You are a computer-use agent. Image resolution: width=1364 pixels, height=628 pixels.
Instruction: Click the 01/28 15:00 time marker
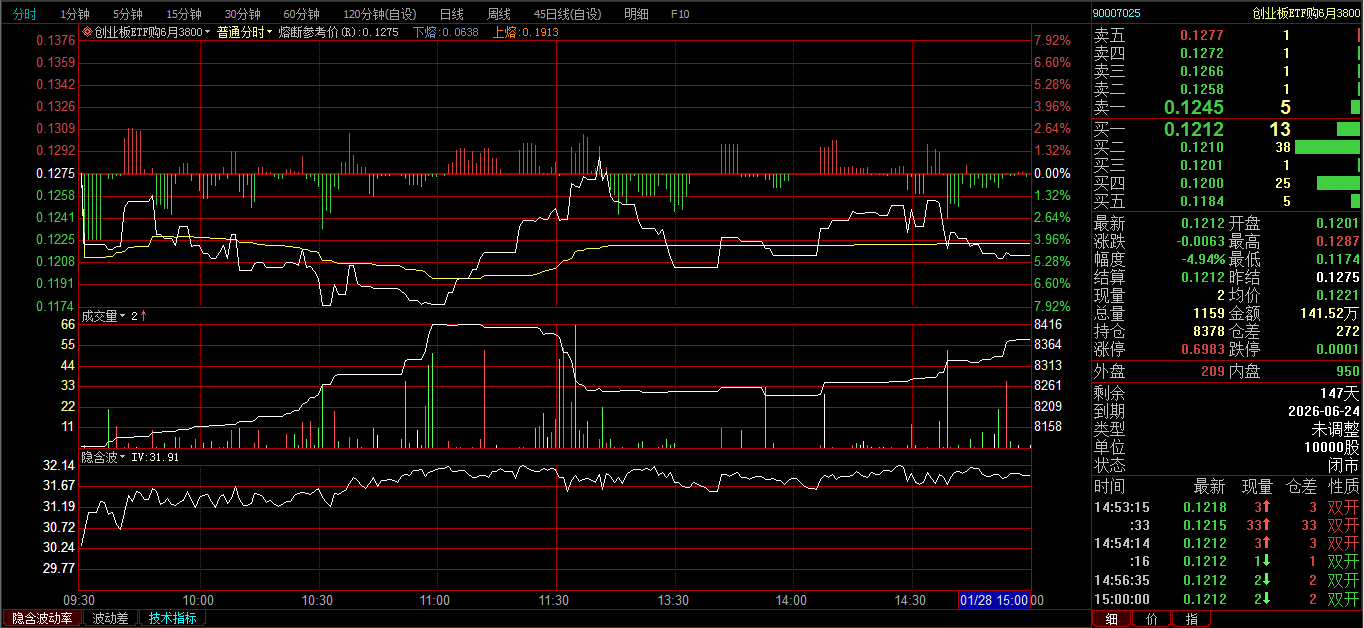click(993, 600)
